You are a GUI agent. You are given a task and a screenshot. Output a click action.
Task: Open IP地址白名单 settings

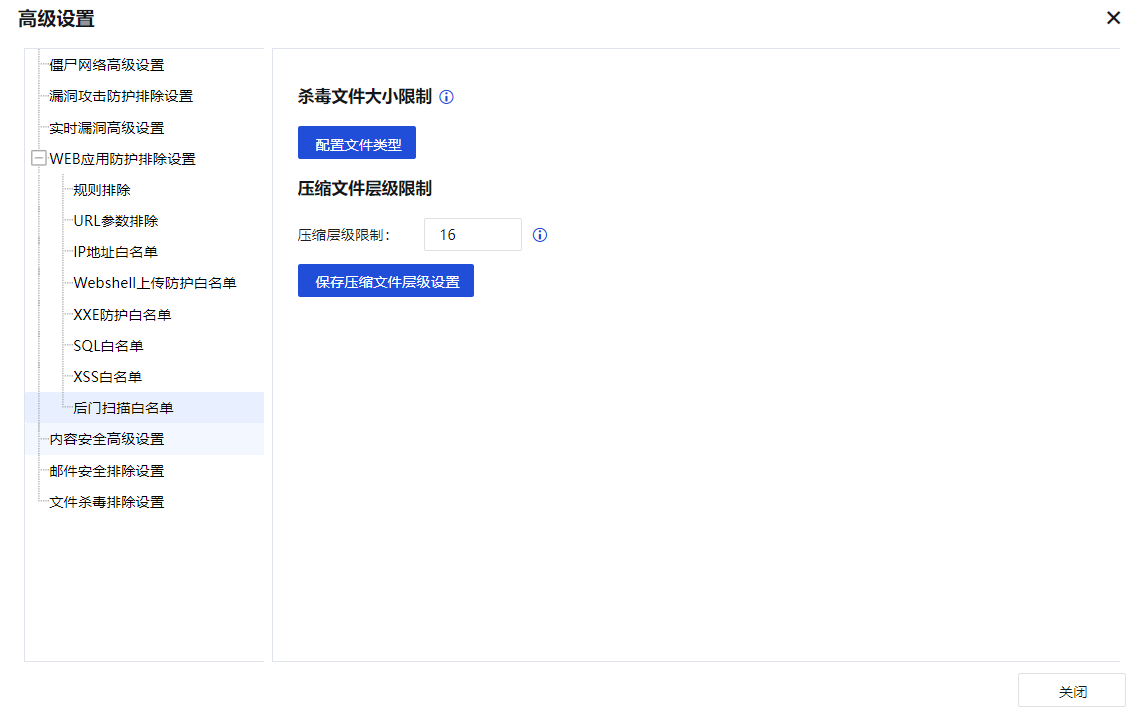(115, 252)
